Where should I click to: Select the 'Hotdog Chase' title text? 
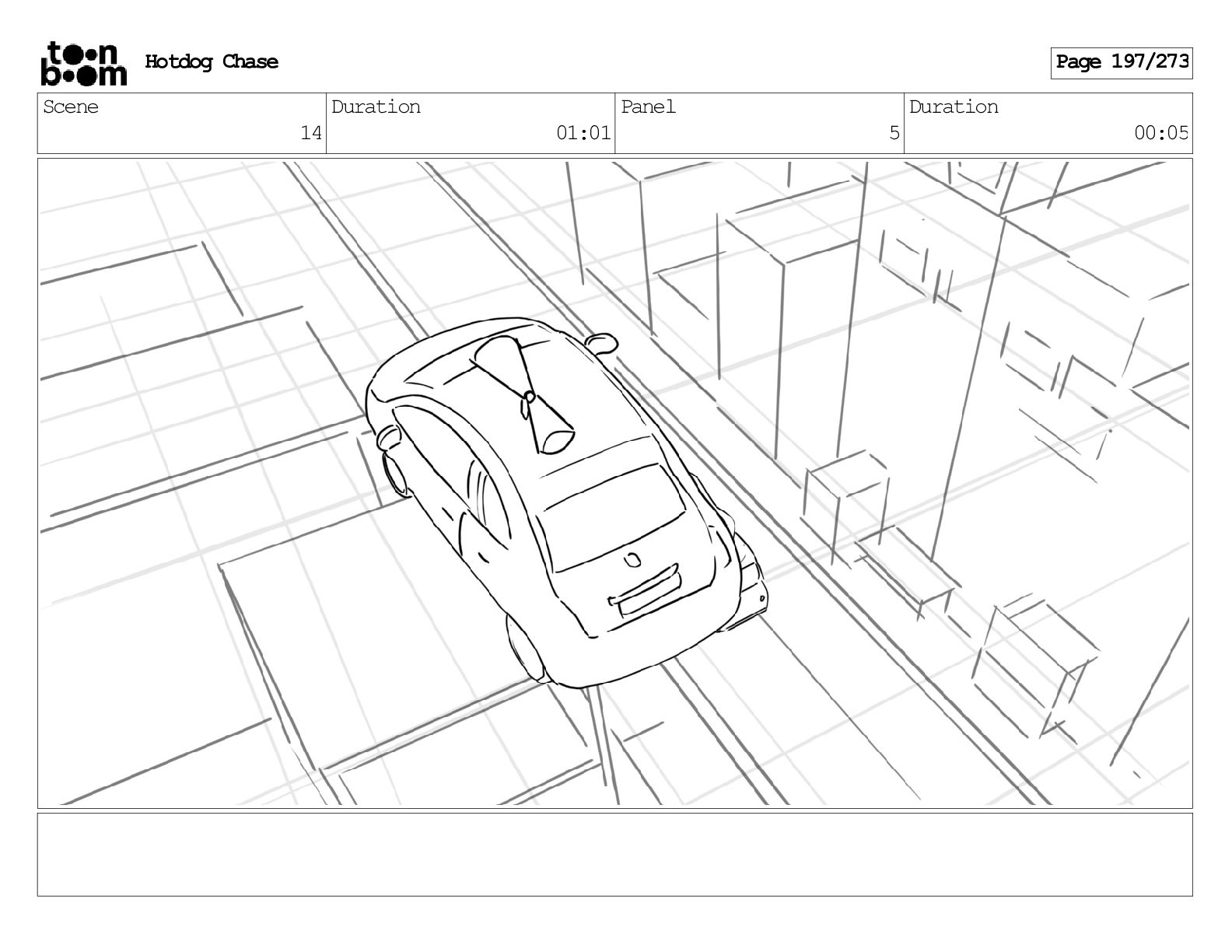pyautogui.click(x=212, y=61)
